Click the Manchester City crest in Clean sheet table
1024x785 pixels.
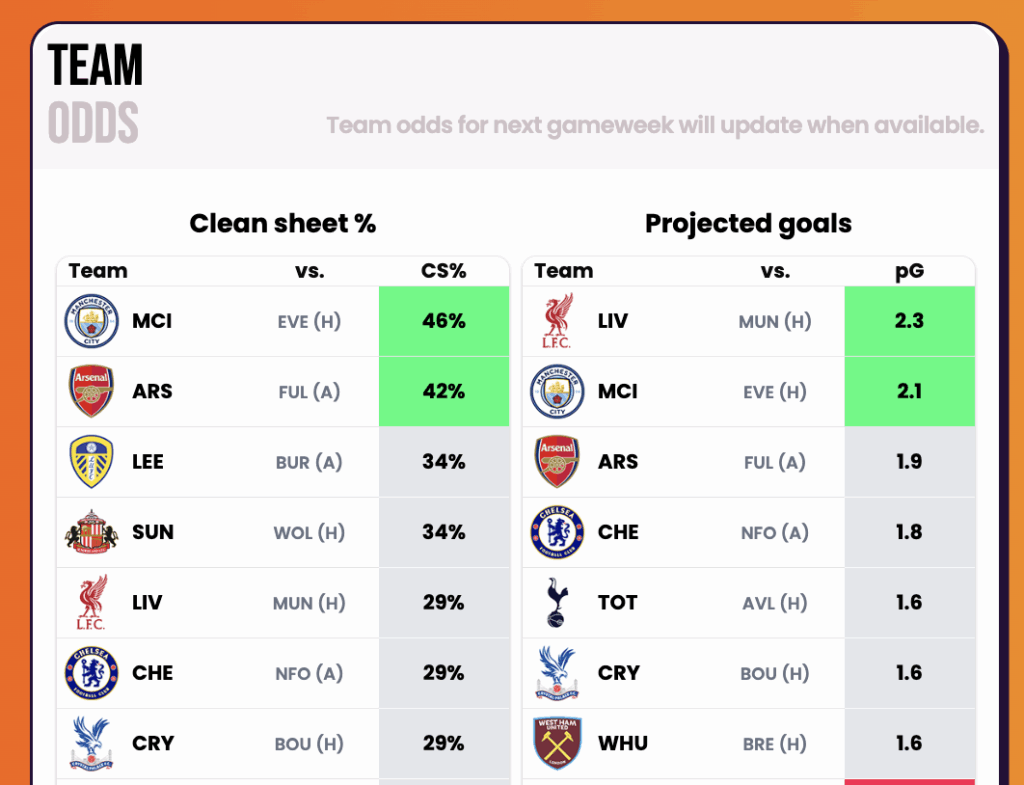pos(91,322)
